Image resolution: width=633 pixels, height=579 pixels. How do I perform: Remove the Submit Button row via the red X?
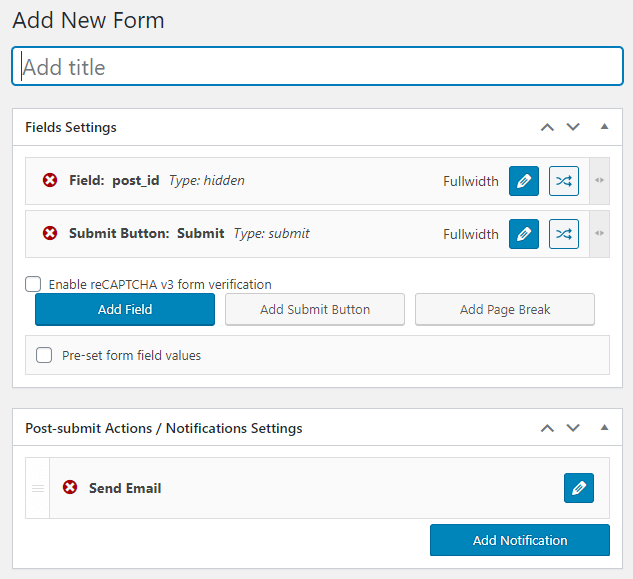pyautogui.click(x=50, y=233)
